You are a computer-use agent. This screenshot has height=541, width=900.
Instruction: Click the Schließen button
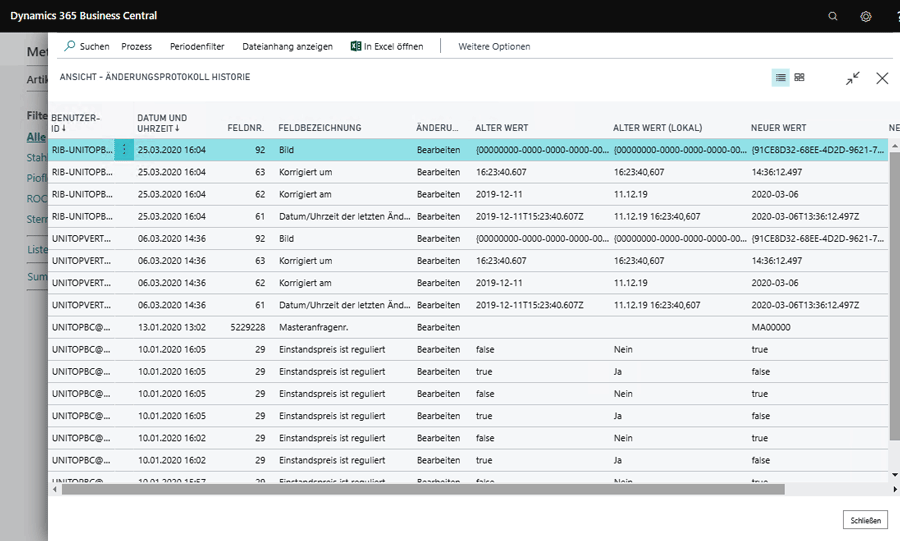pos(865,520)
